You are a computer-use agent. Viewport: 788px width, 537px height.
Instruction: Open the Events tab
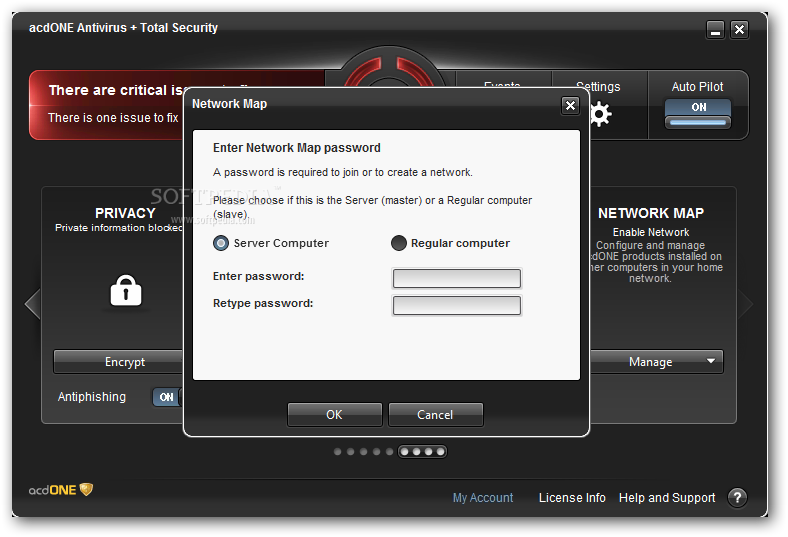click(503, 84)
